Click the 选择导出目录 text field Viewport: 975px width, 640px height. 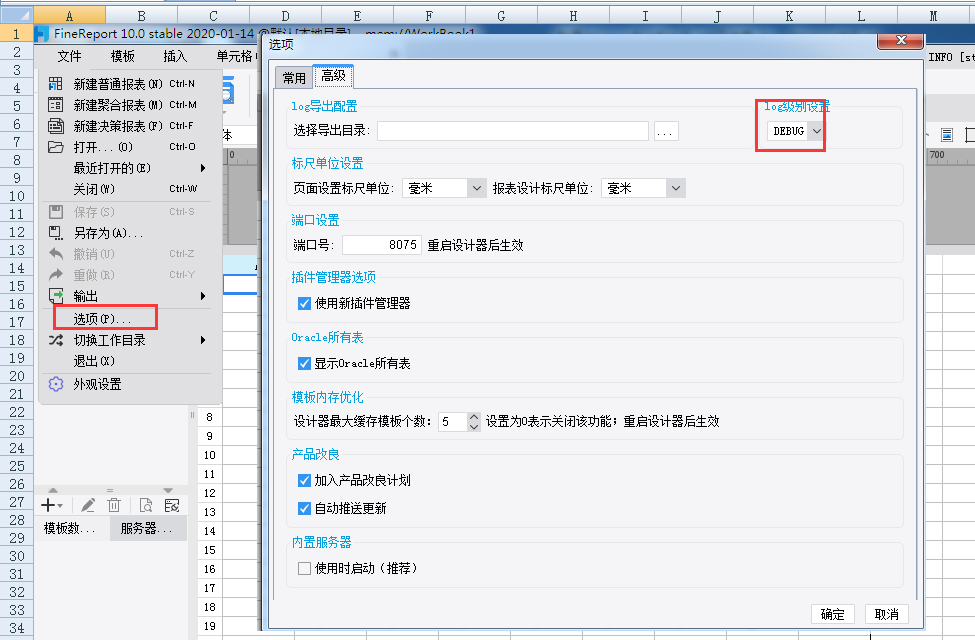point(513,131)
